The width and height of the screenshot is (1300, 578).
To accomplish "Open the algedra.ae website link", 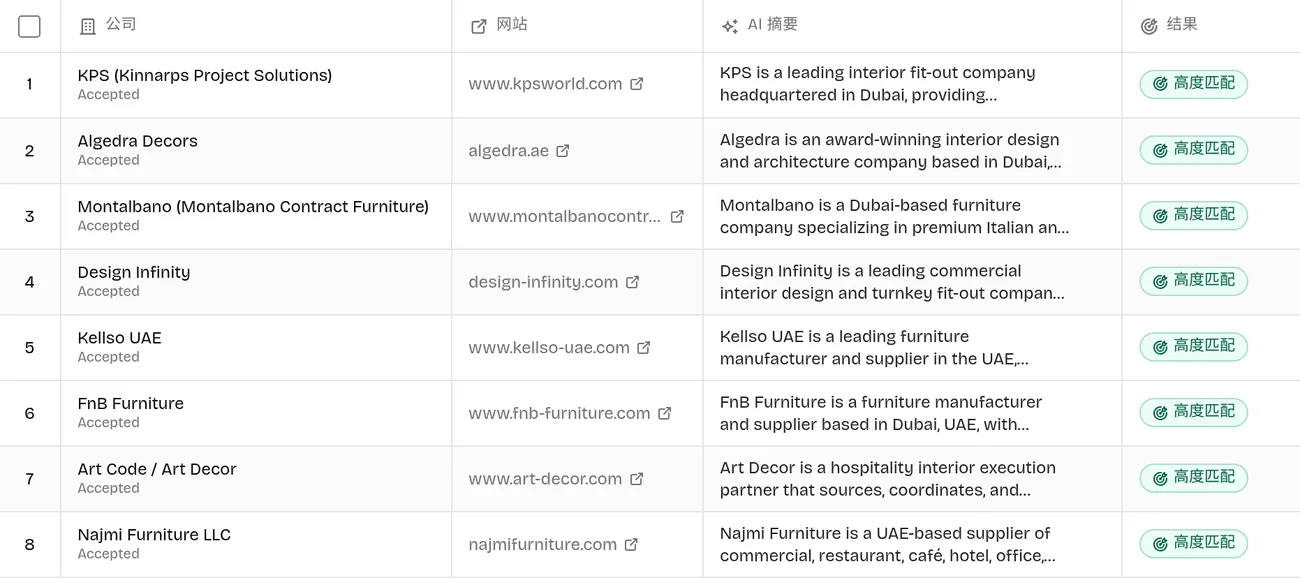I will click(x=508, y=151).
